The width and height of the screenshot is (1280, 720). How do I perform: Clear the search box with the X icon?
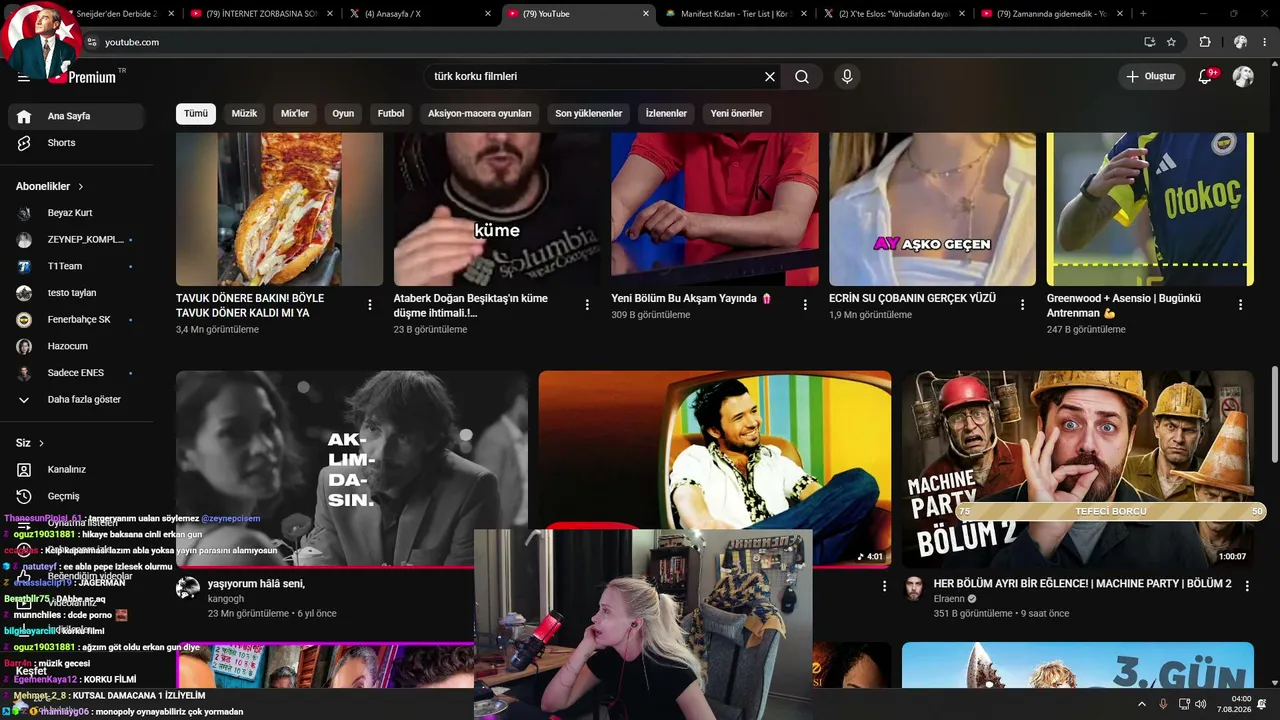click(770, 77)
